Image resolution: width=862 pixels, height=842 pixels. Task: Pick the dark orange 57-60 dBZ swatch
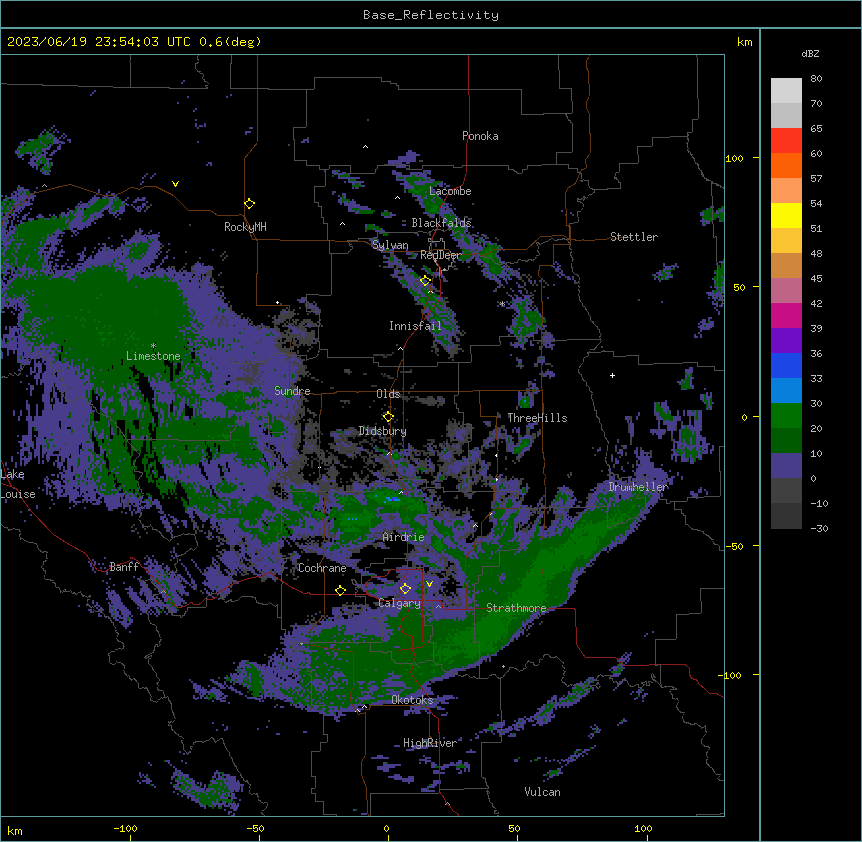point(786,166)
